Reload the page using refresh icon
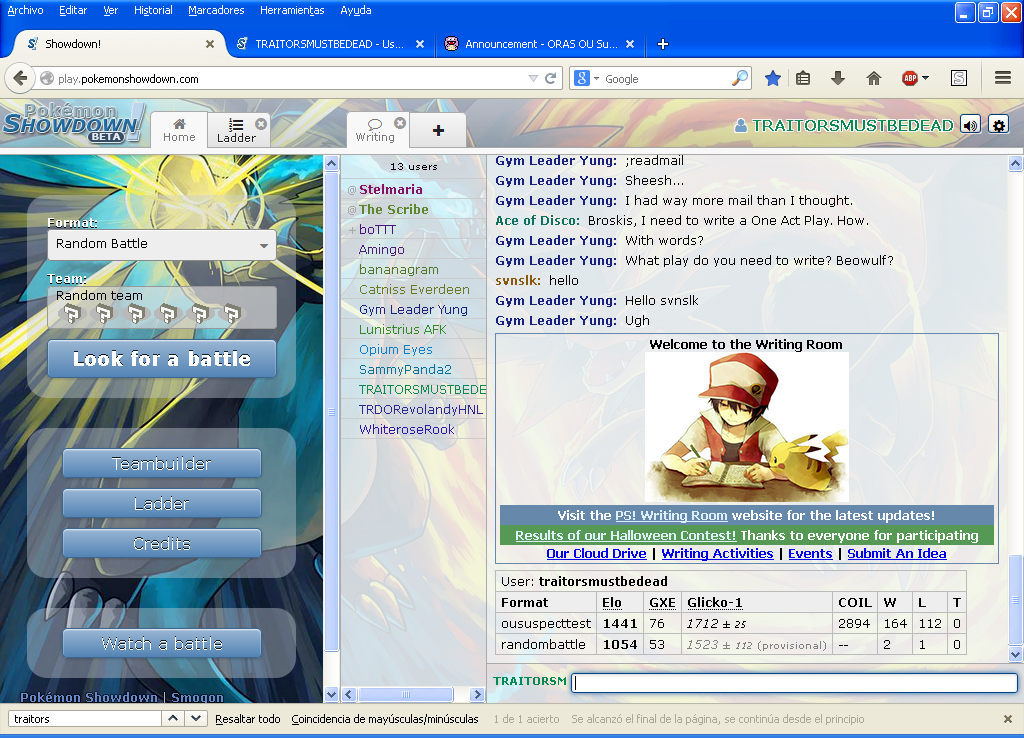 coord(551,78)
